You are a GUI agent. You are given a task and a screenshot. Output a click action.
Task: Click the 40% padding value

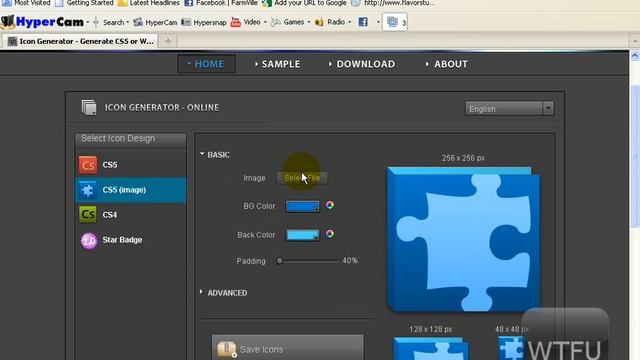coord(350,260)
